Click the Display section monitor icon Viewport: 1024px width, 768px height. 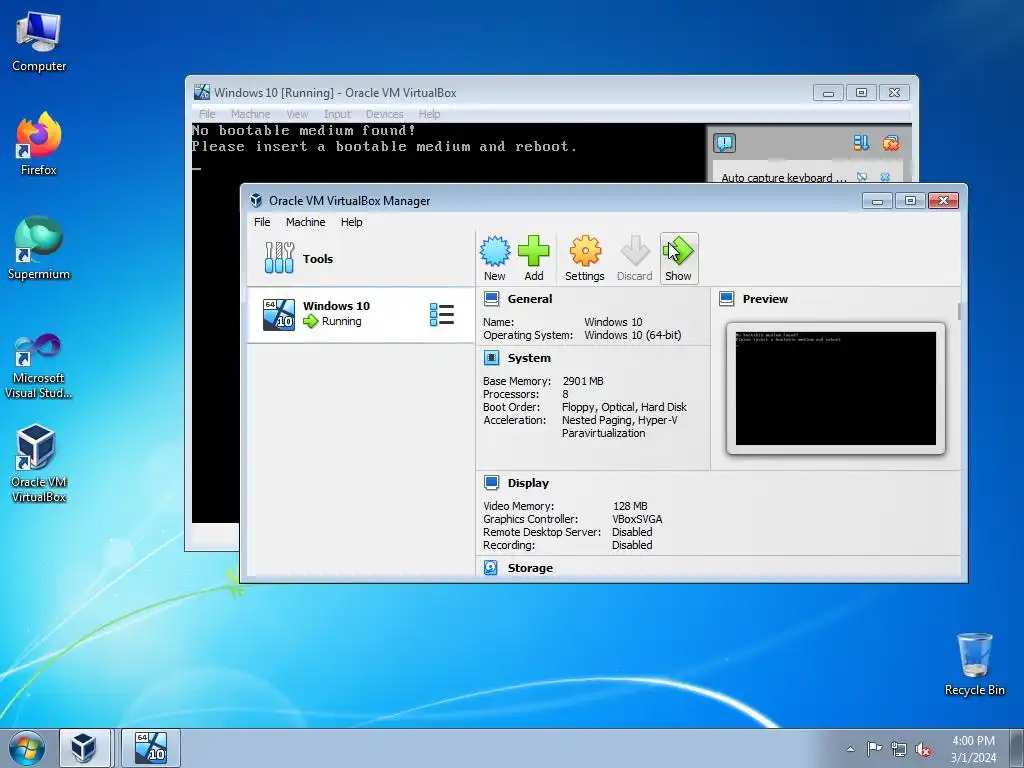click(x=492, y=483)
